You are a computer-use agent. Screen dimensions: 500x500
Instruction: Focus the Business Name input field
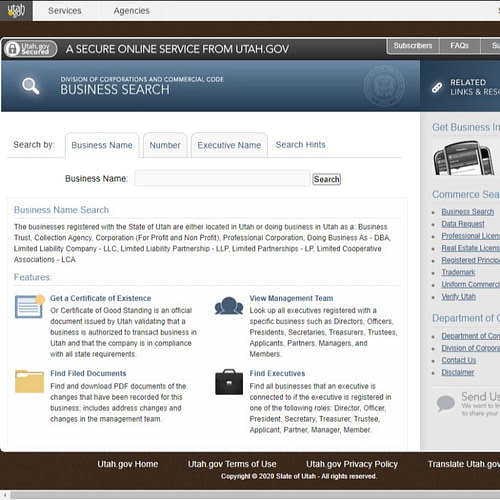222,178
